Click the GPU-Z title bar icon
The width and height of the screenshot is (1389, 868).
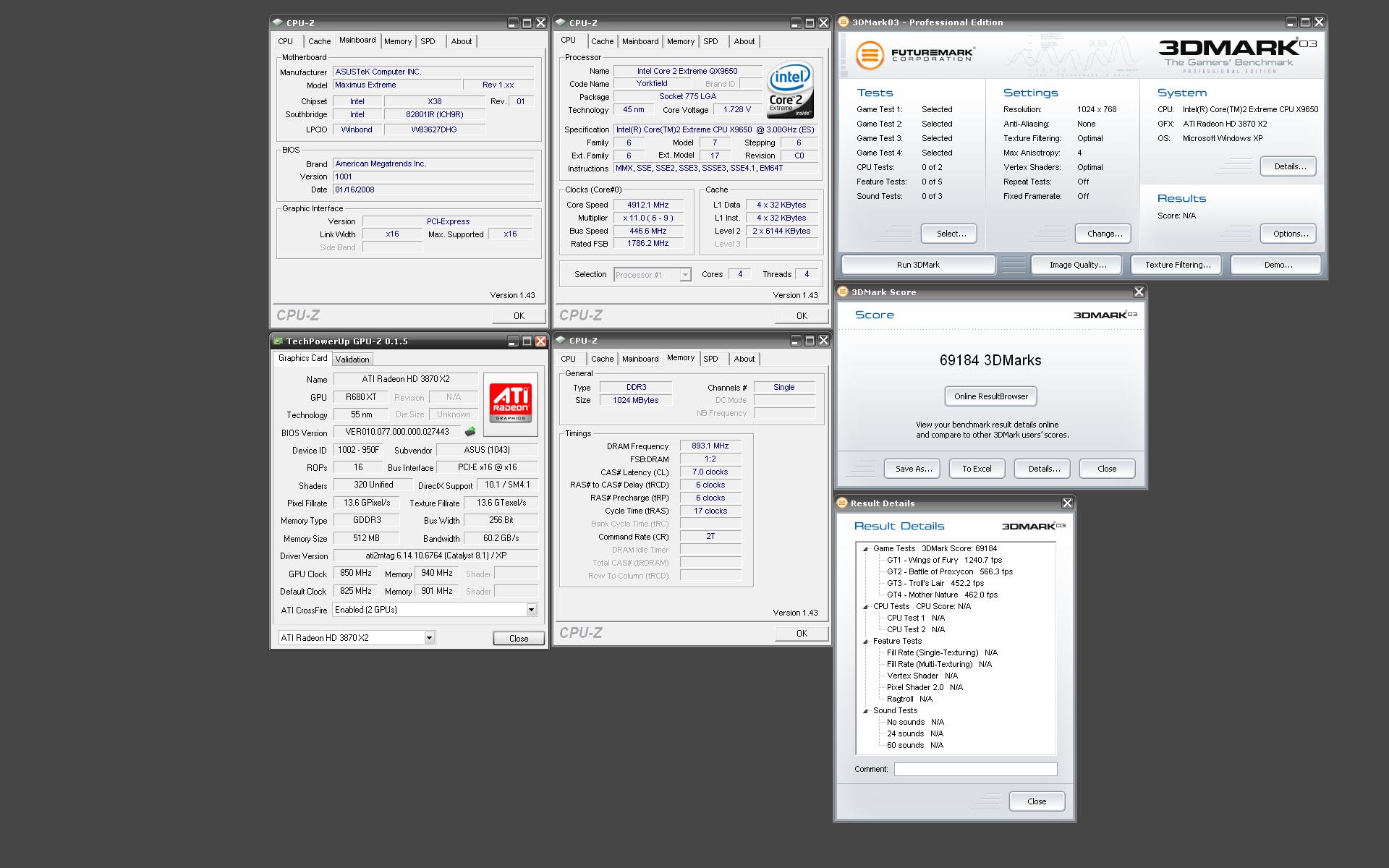point(278,341)
